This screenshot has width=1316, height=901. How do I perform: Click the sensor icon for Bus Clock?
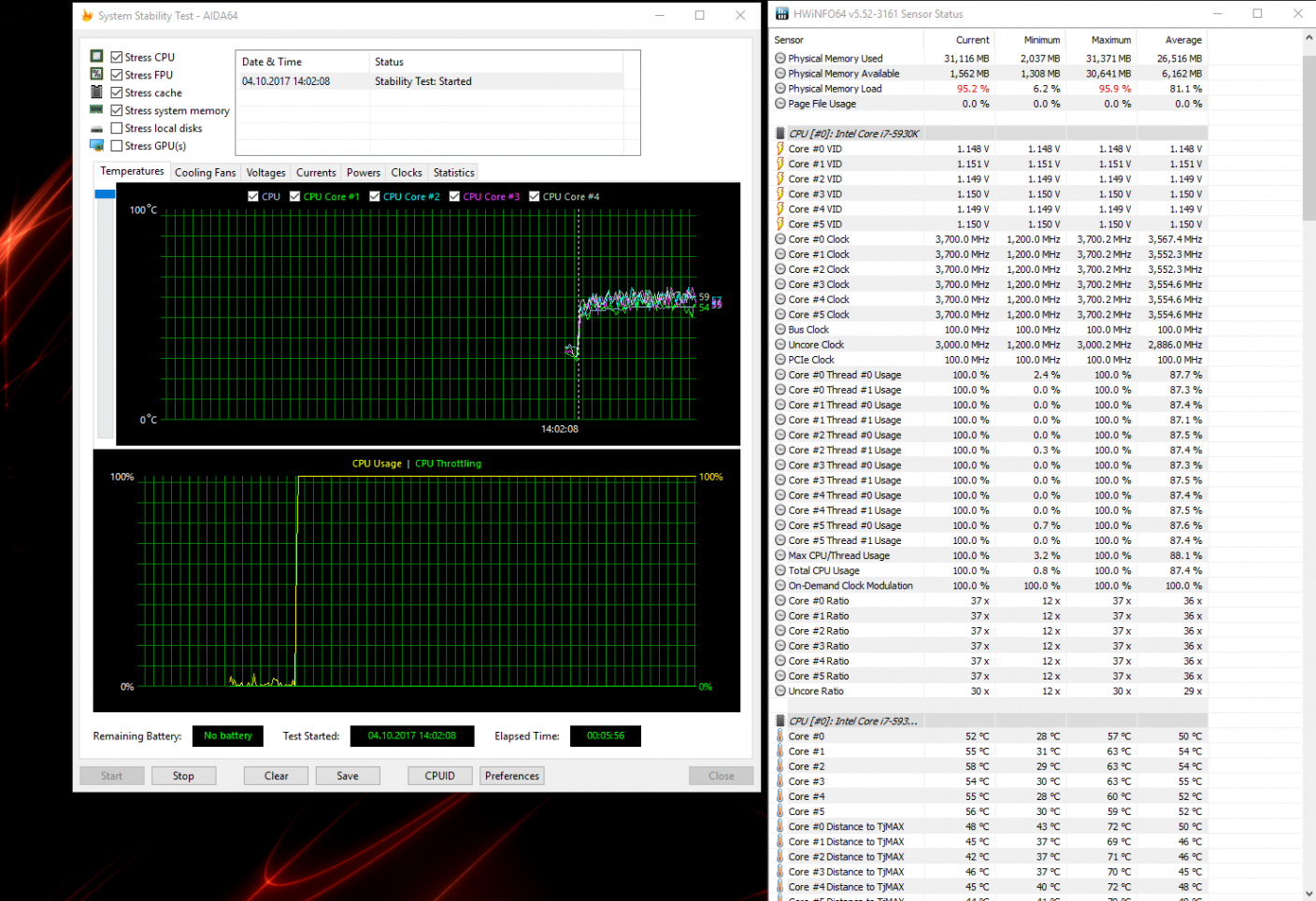tap(780, 330)
